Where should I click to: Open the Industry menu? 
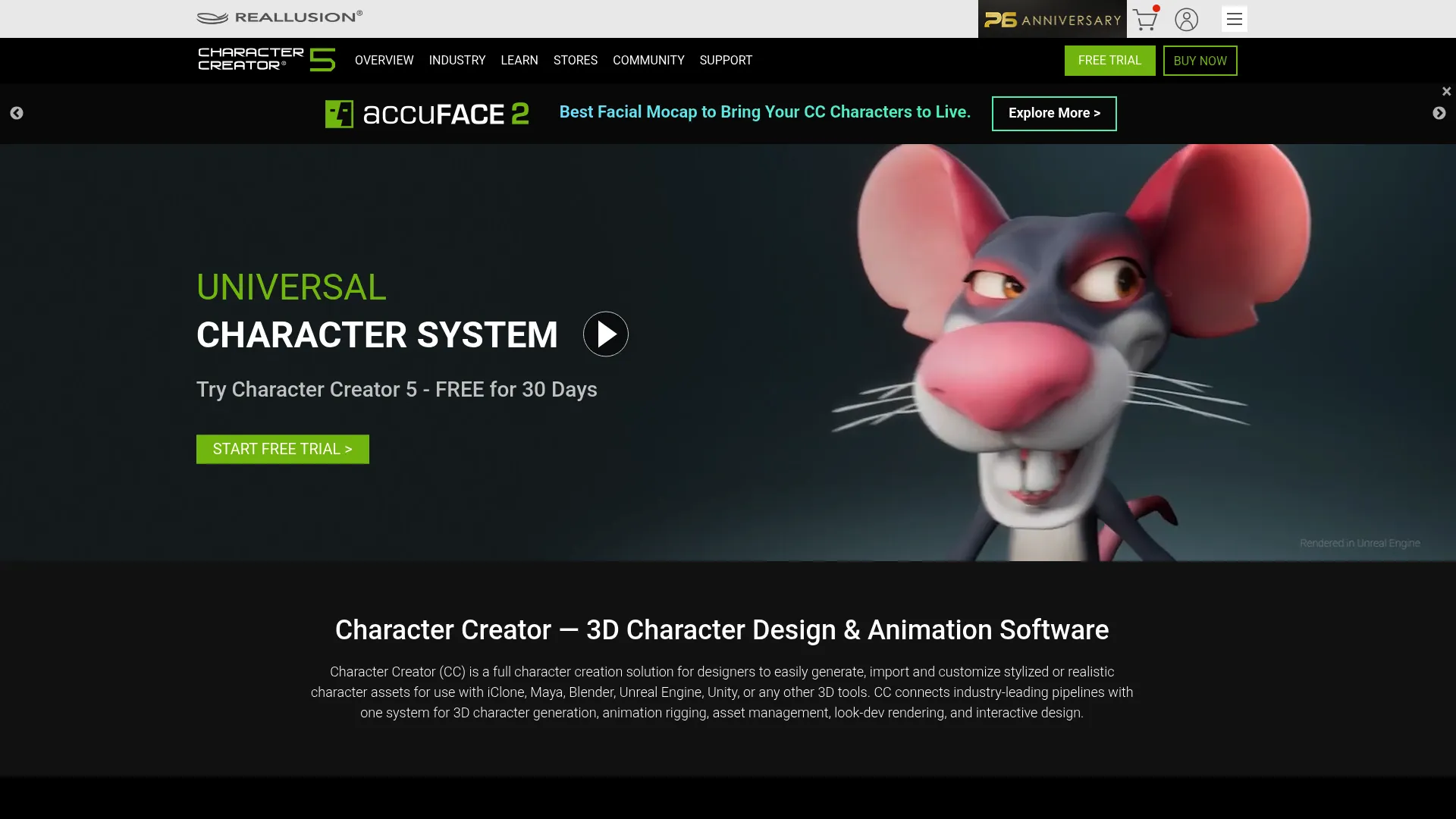coord(457,60)
